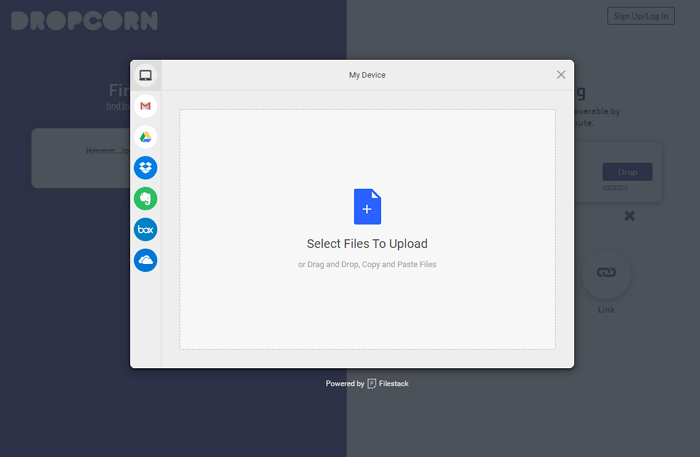The image size is (700, 457).
Task: Choose Gmail as upload source
Action: pyautogui.click(x=146, y=106)
